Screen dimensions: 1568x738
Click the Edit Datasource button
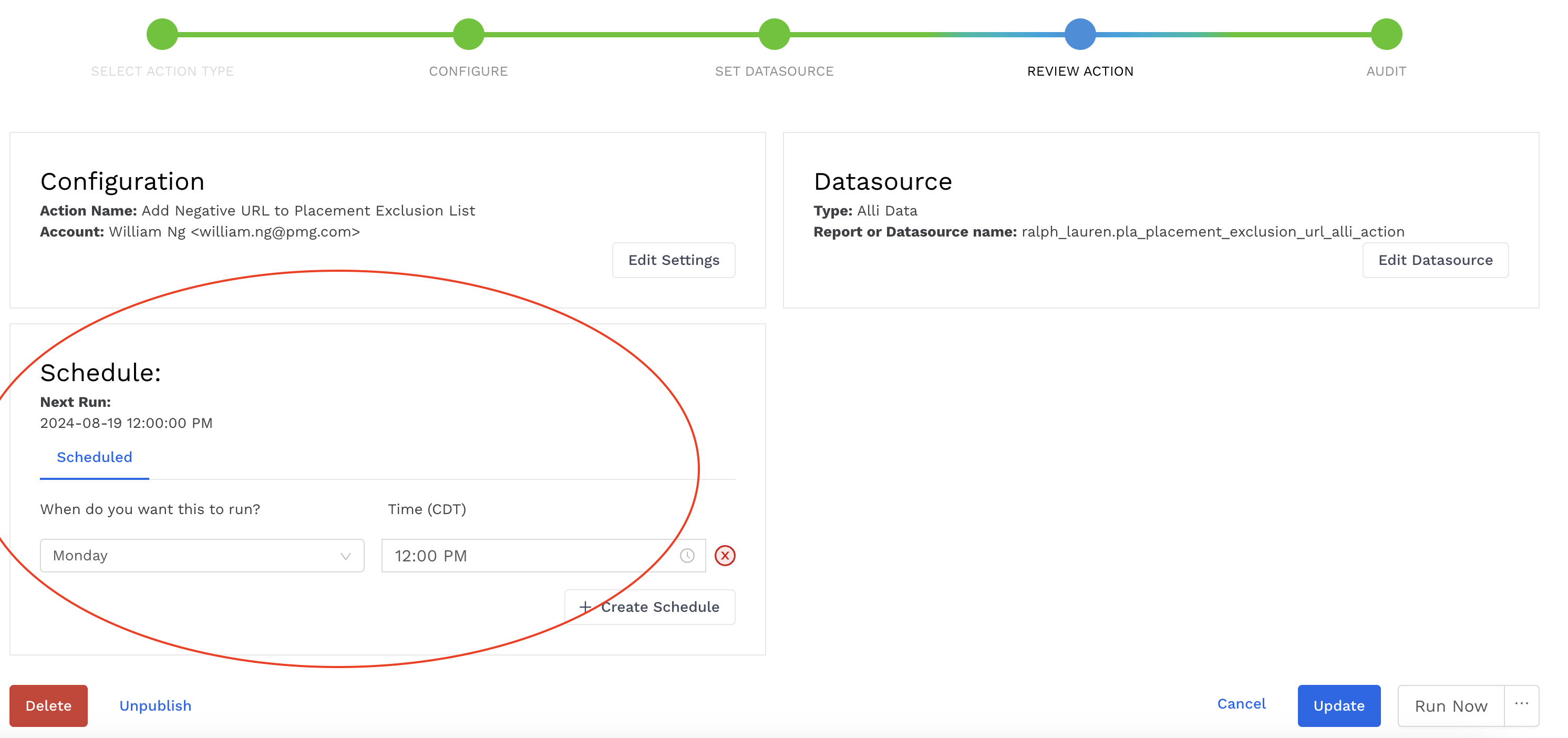(1435, 260)
